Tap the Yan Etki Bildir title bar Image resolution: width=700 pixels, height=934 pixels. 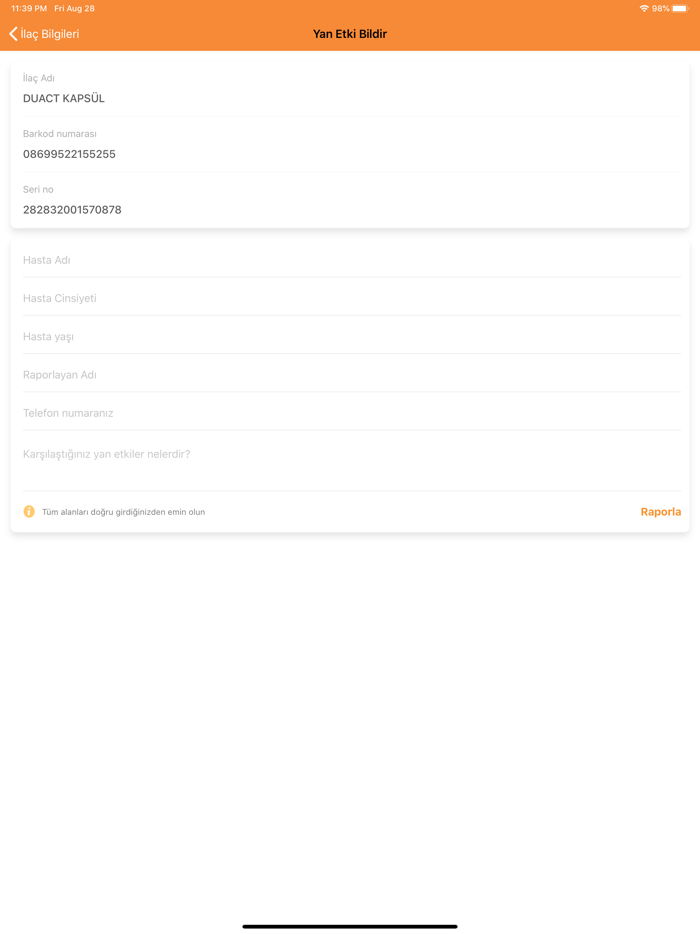click(x=350, y=33)
